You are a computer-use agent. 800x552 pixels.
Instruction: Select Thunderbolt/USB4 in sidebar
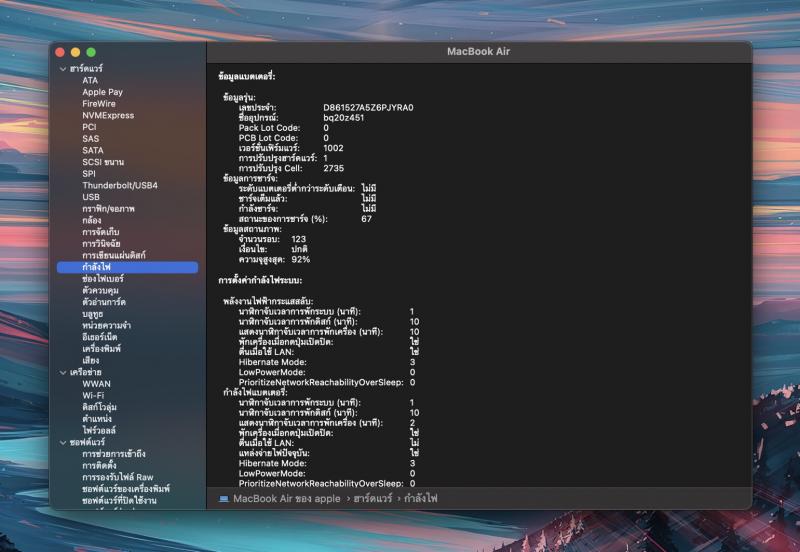(x=120, y=185)
